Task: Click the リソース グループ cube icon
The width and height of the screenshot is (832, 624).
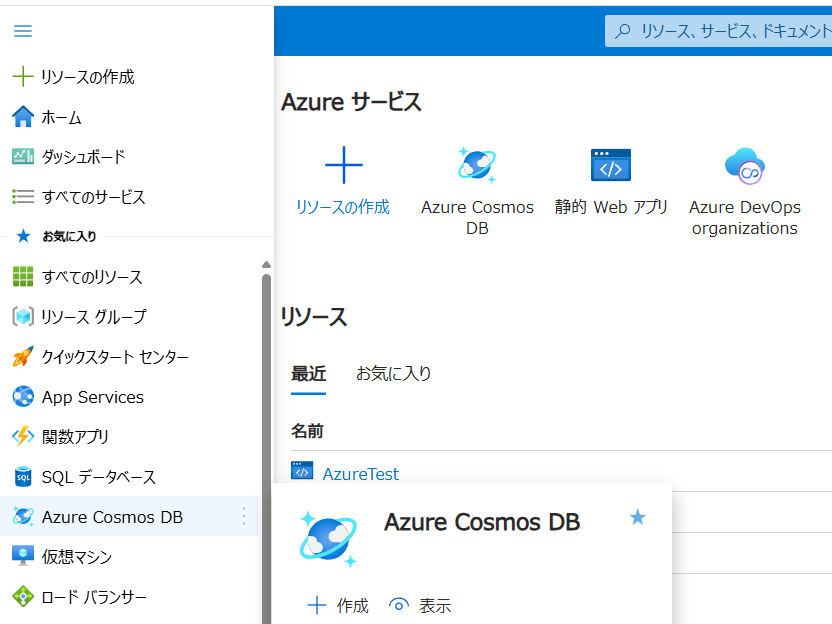Action: 23,316
